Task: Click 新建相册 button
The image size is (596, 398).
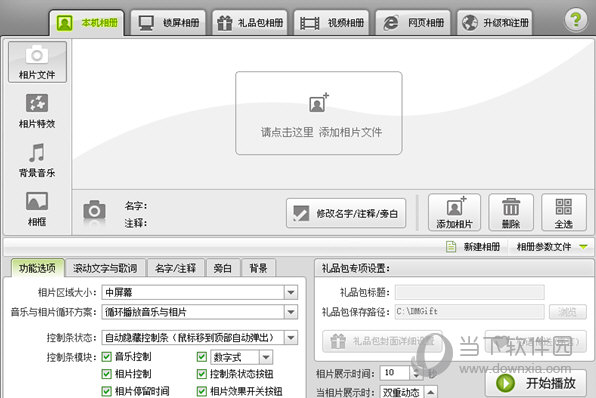Action: (x=473, y=247)
